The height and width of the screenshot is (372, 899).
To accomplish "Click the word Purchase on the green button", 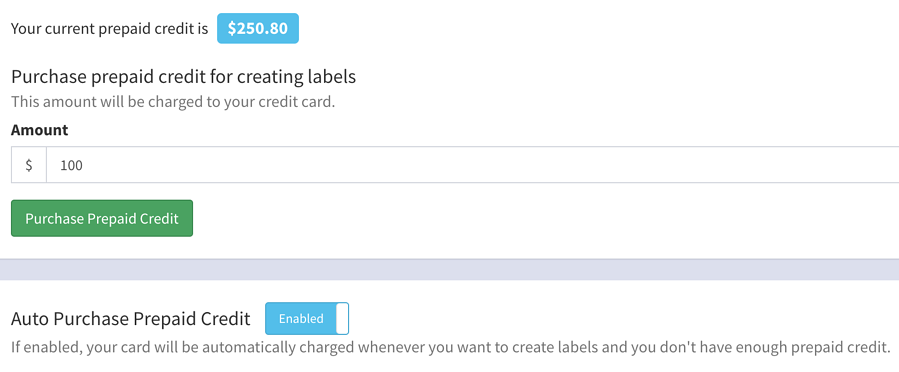I will 54,218.
